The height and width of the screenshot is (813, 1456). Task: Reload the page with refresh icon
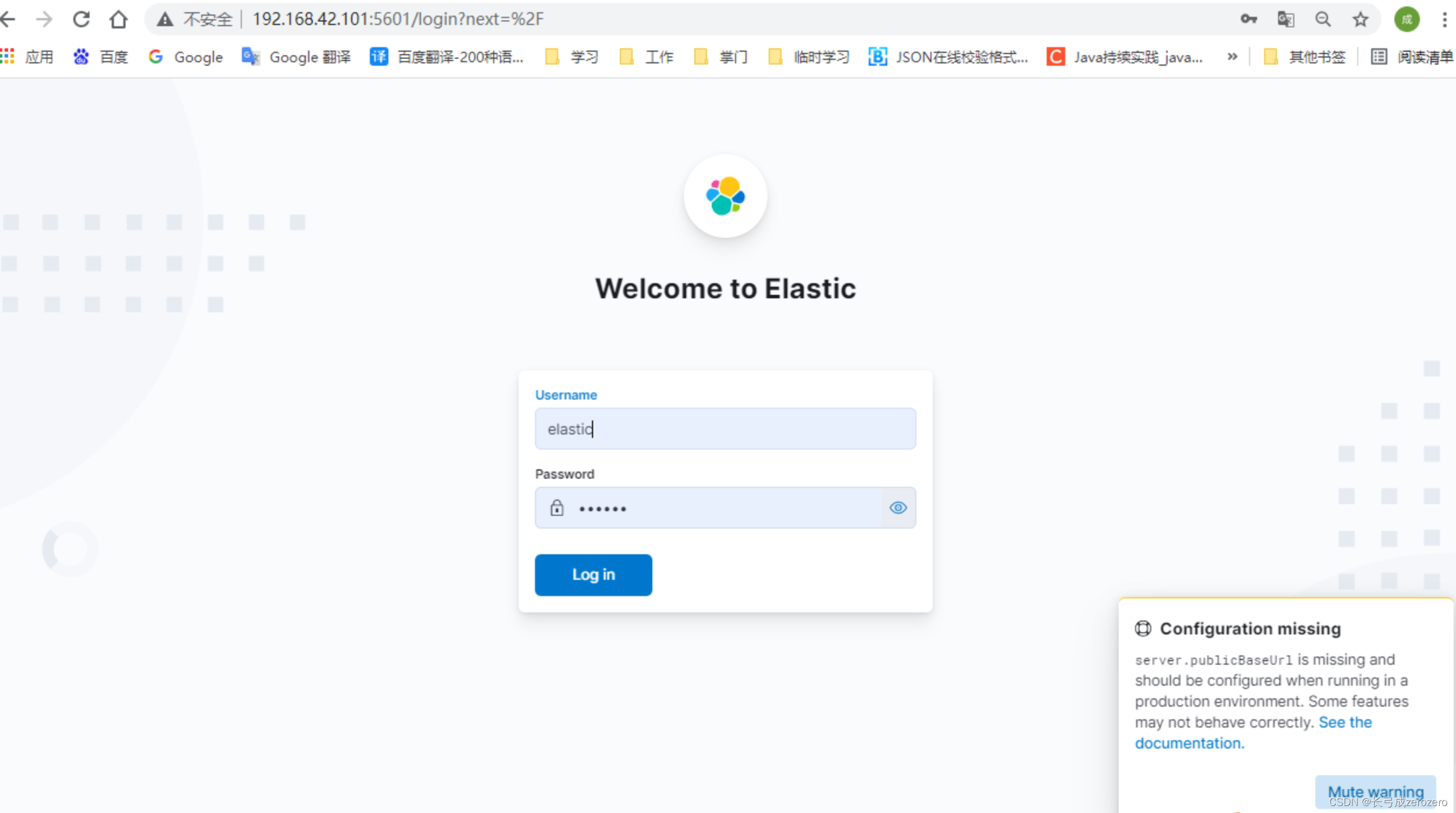click(x=81, y=19)
